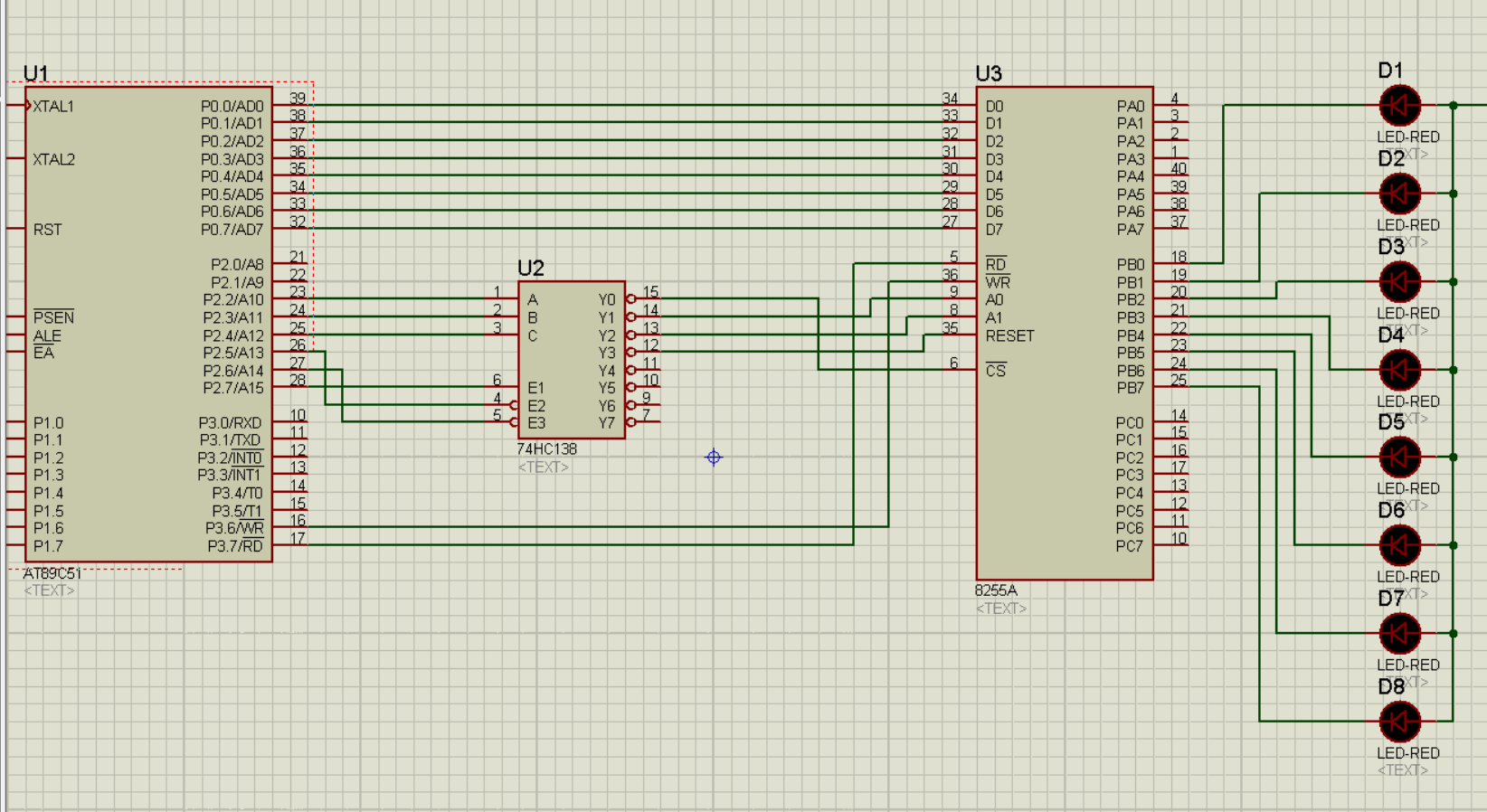Screen dimensions: 1487x812
Task: Click the LED-RED label below D8
Action: coord(1408,753)
